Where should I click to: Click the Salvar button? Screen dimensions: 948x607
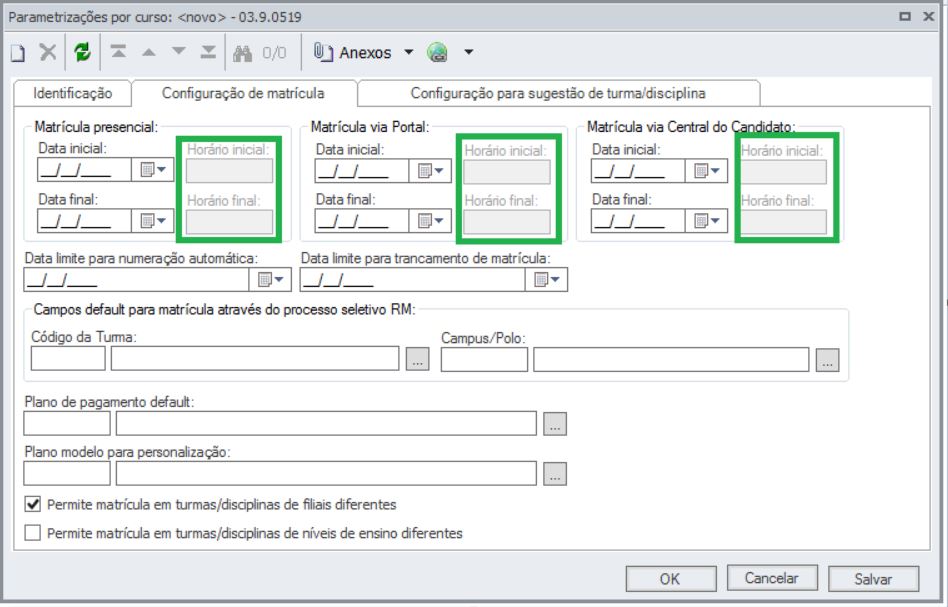pyautogui.click(x=873, y=579)
